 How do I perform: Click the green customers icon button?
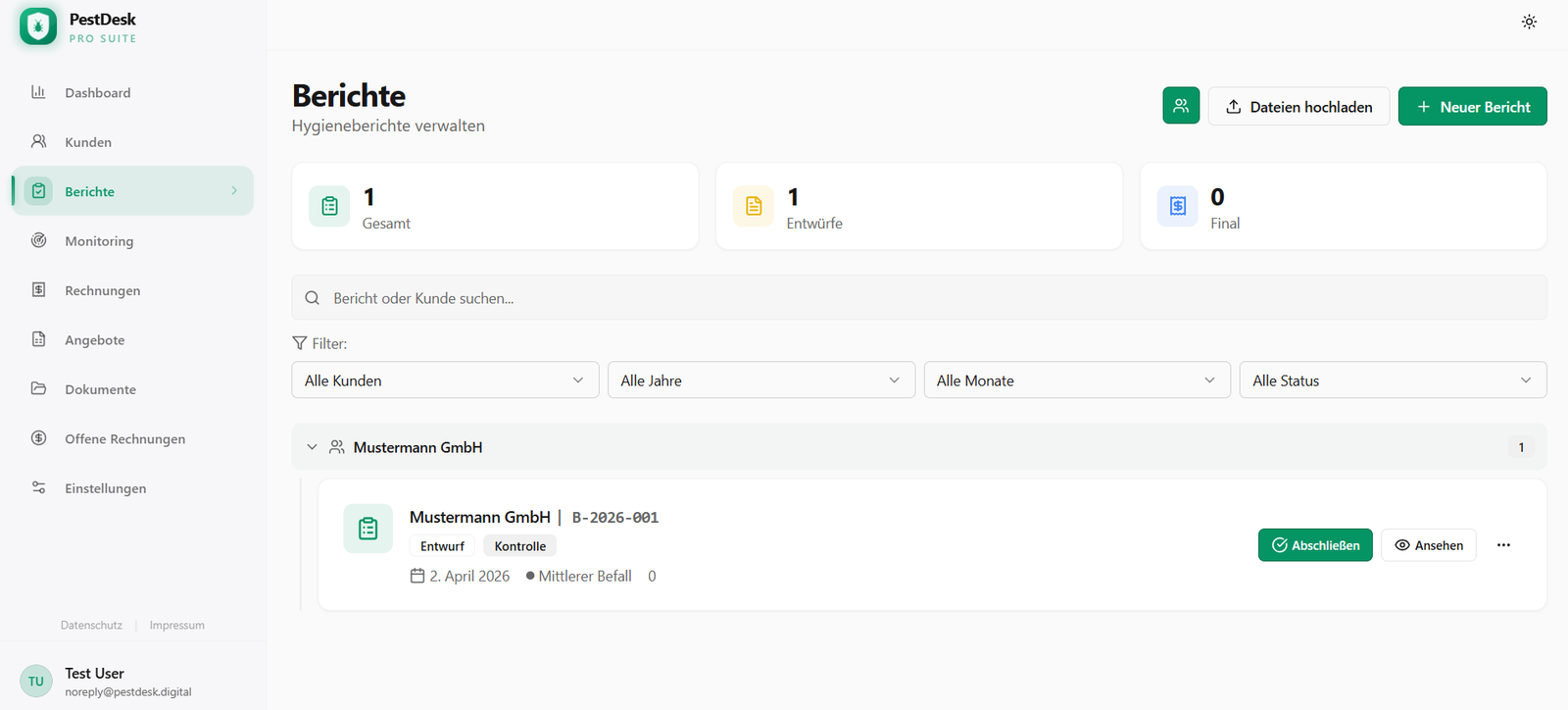1181,106
